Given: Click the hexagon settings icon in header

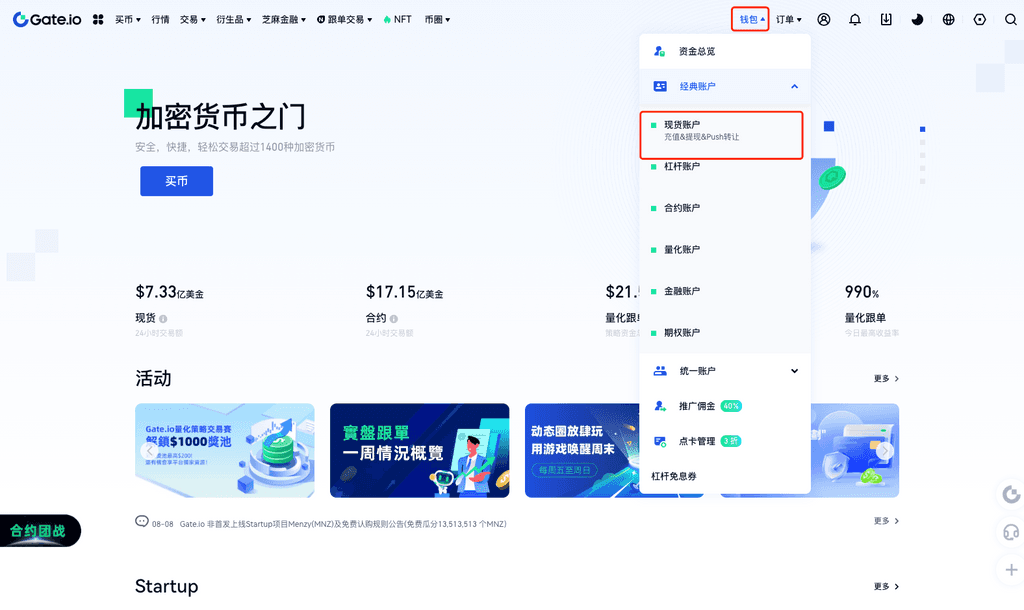Looking at the screenshot, I should coord(980,19).
